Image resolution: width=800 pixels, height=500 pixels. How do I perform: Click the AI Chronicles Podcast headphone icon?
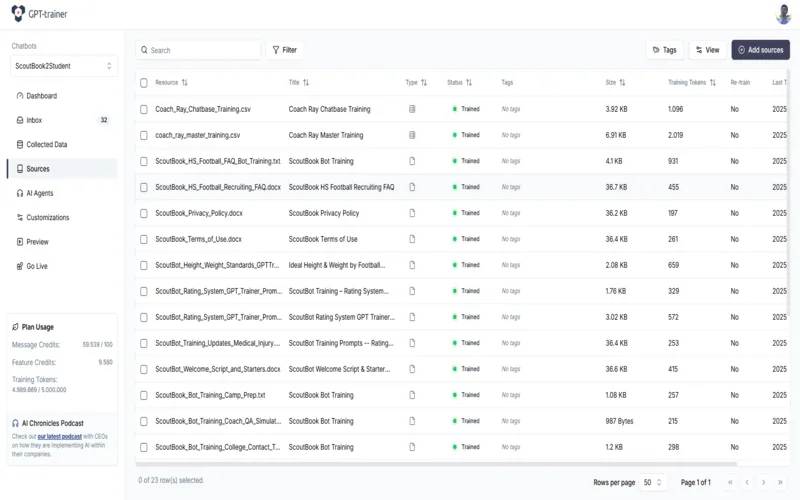(x=15, y=423)
